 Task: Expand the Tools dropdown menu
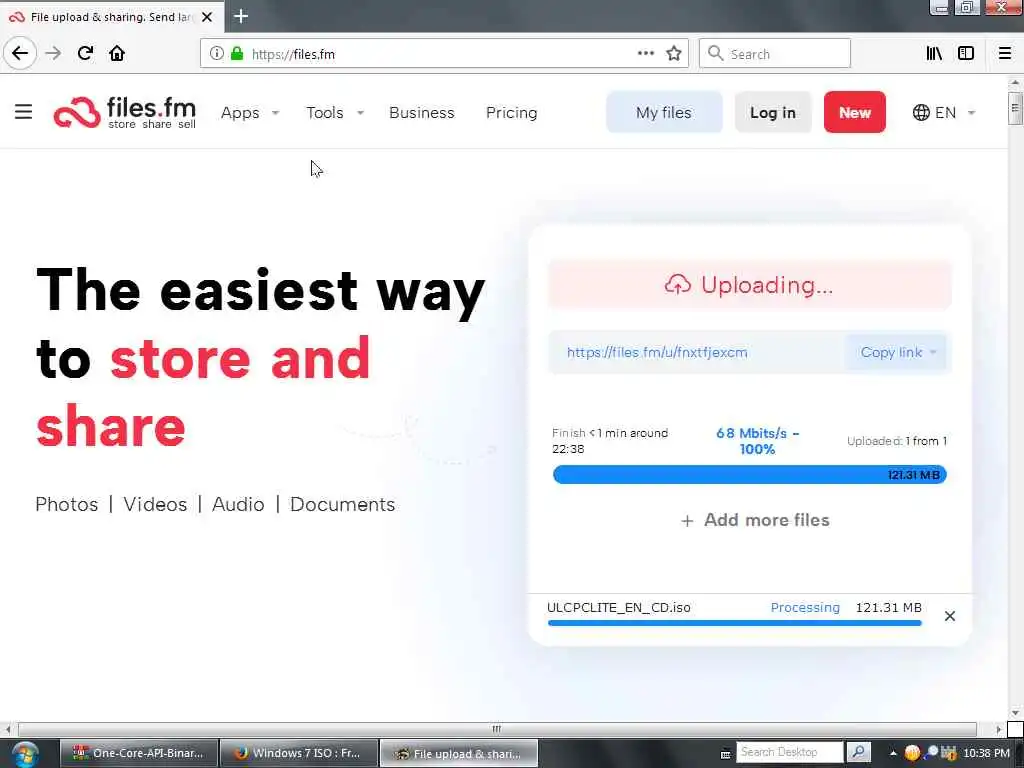coord(335,113)
